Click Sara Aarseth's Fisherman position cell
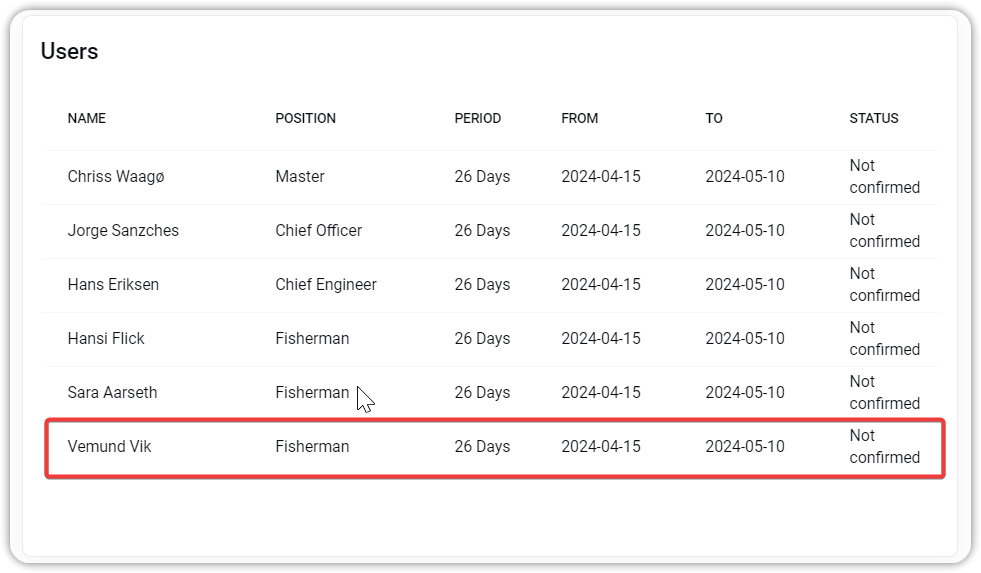Screen dimensions: 981x573 pyautogui.click(x=312, y=392)
